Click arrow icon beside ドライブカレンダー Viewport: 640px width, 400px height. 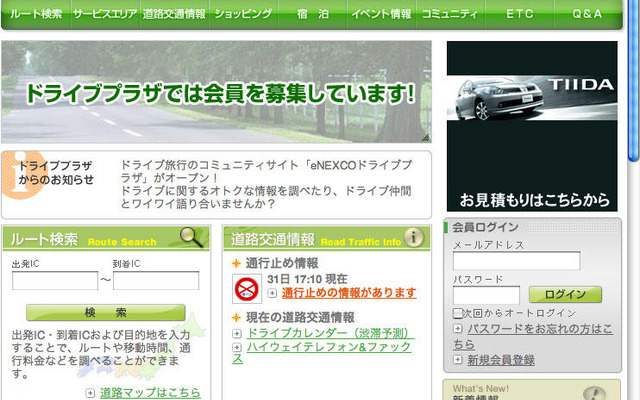point(237,333)
